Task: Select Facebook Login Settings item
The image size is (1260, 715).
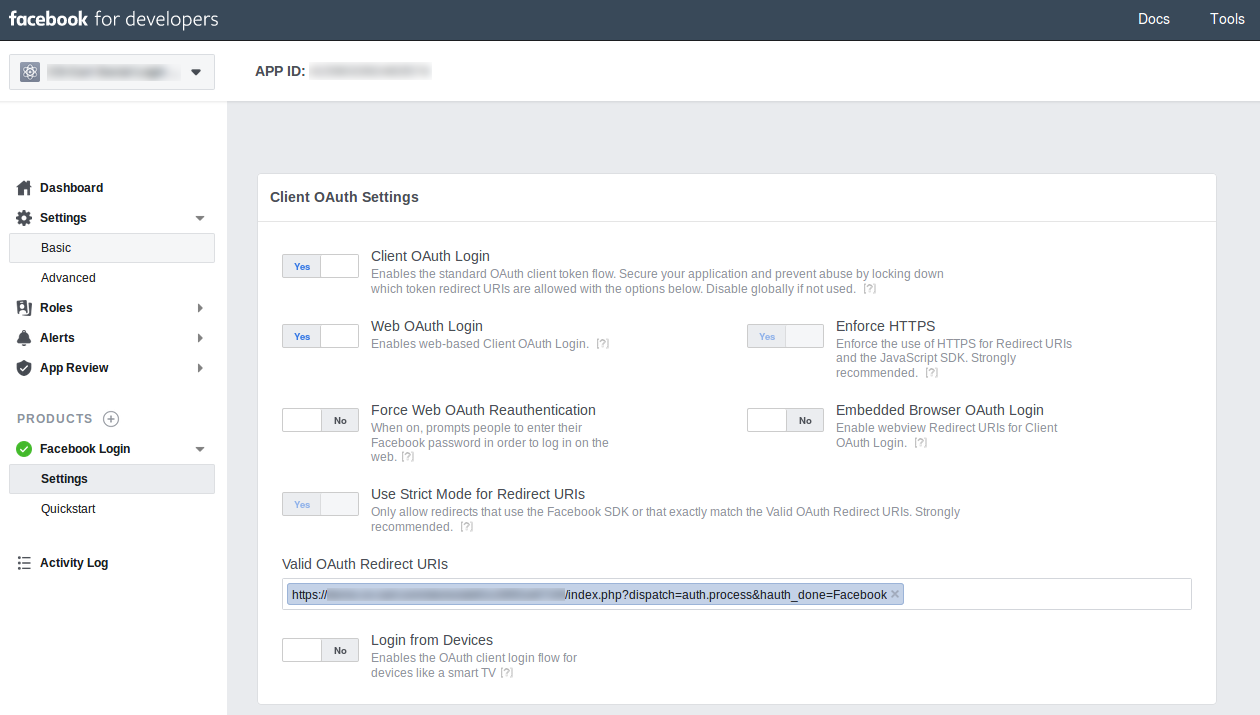Action: pyautogui.click(x=112, y=479)
